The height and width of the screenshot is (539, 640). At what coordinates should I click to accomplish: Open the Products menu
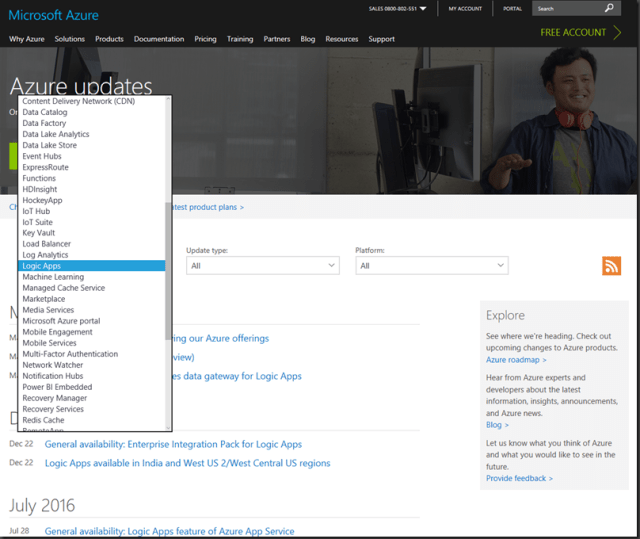coord(109,39)
